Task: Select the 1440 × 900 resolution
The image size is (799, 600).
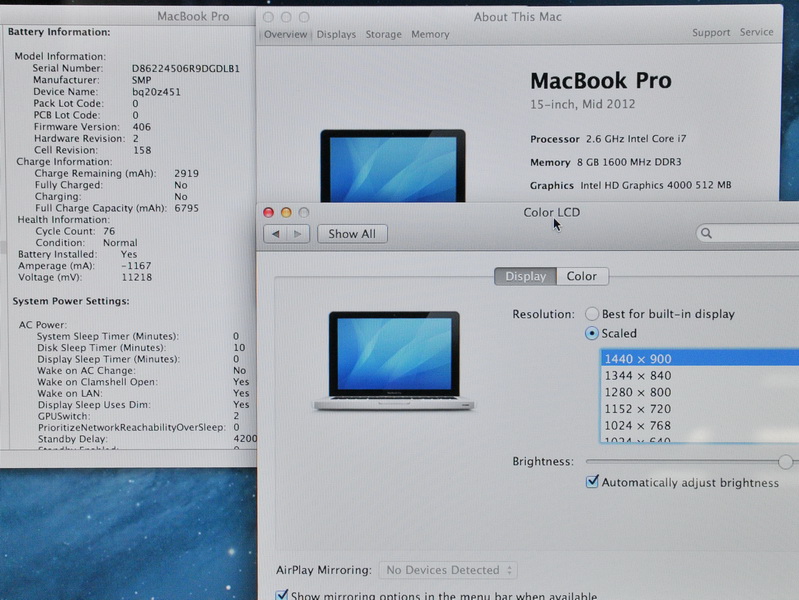Action: click(x=700, y=359)
